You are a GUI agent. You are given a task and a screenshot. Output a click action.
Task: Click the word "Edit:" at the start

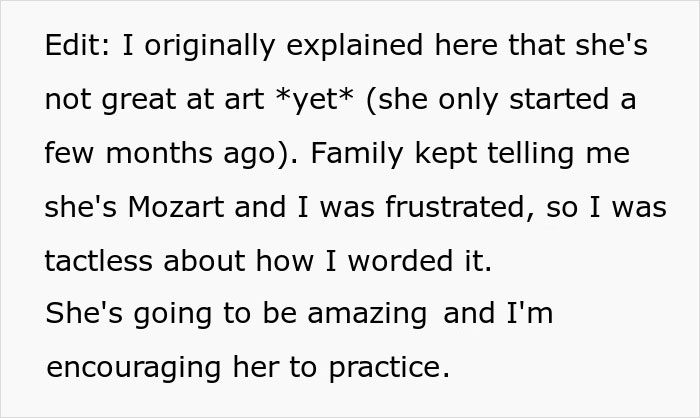[77, 45]
